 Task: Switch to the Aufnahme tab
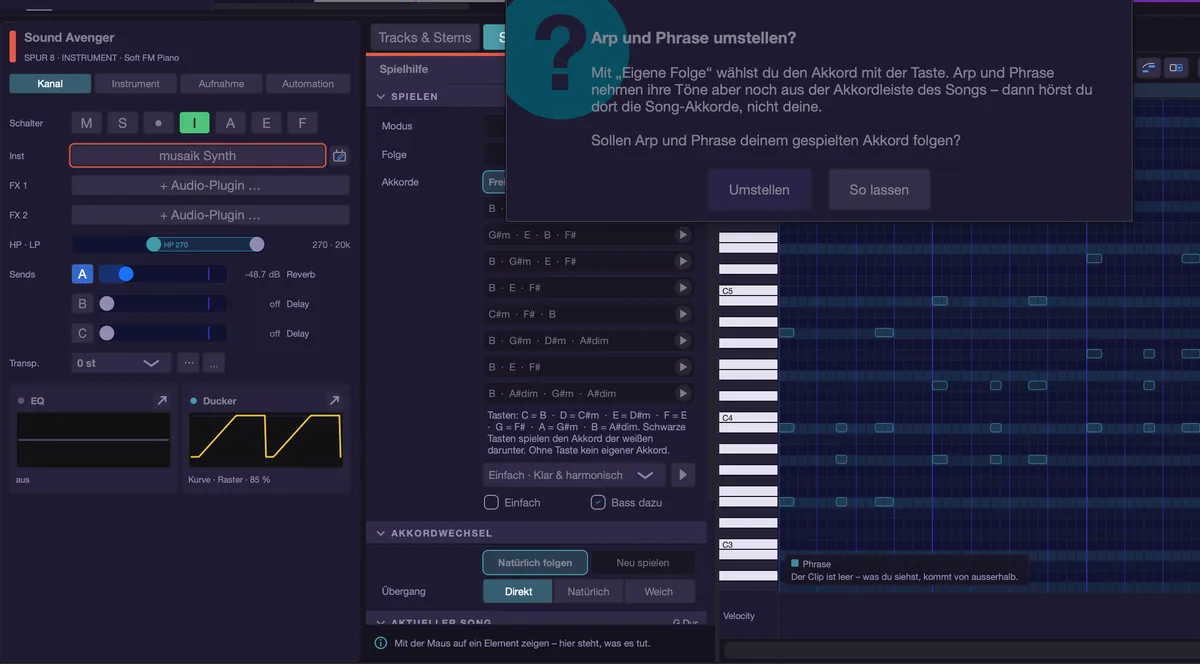point(222,84)
